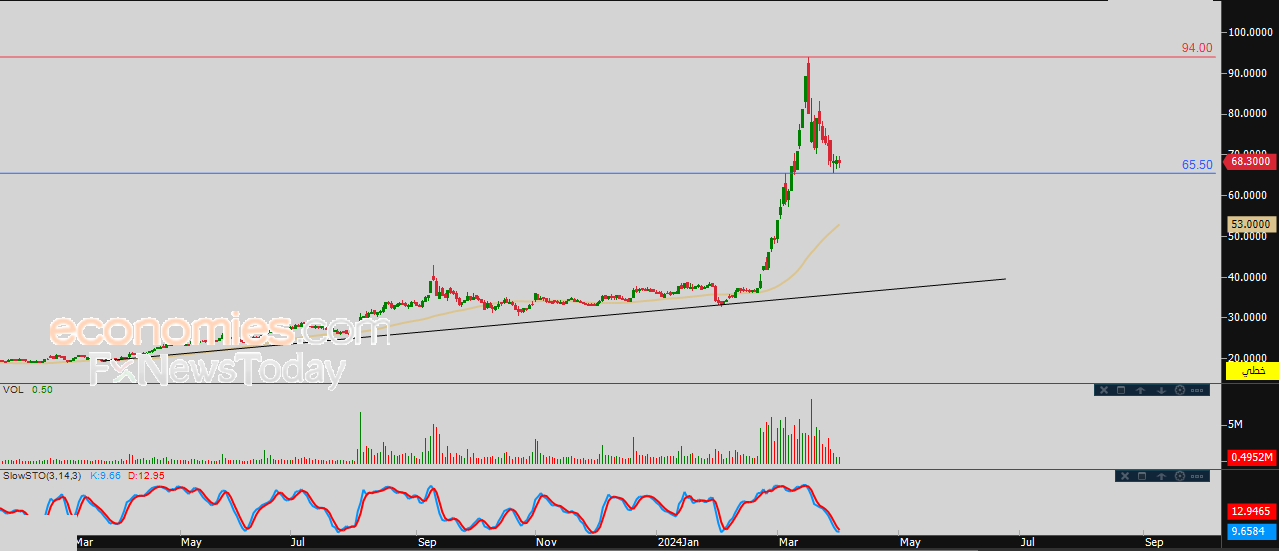
Task: Click the red 68.3000 current price tag
Action: (1249, 161)
